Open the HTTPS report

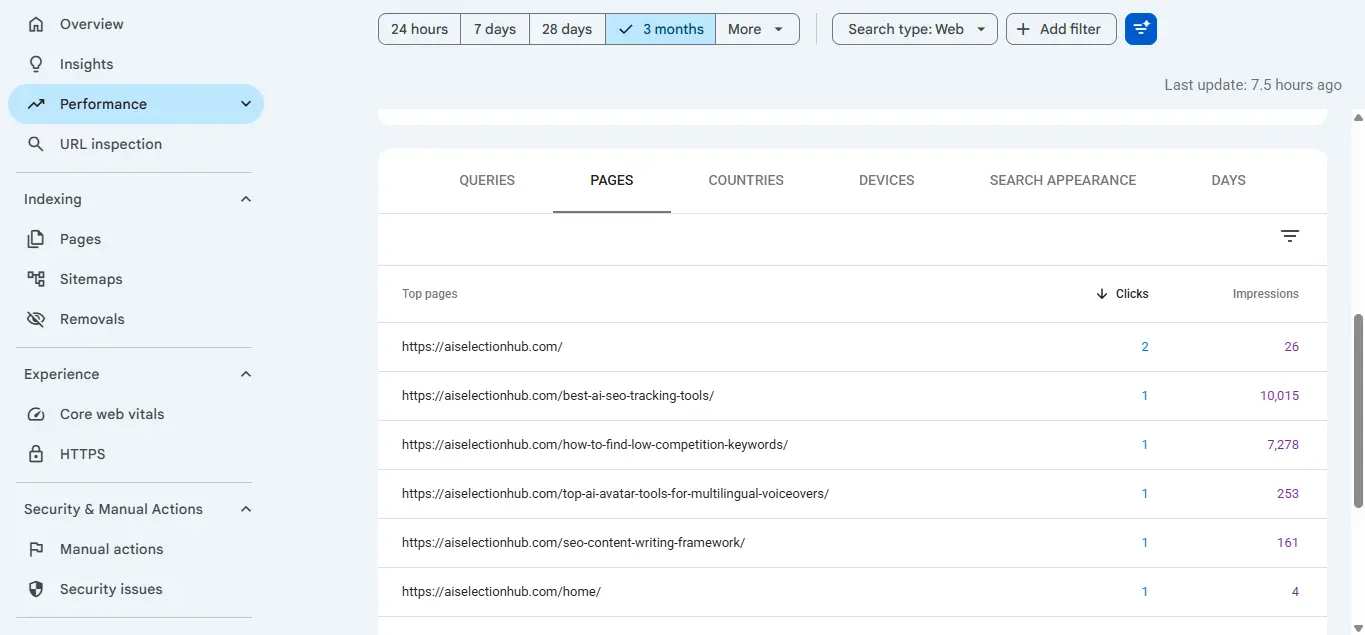pos(82,454)
